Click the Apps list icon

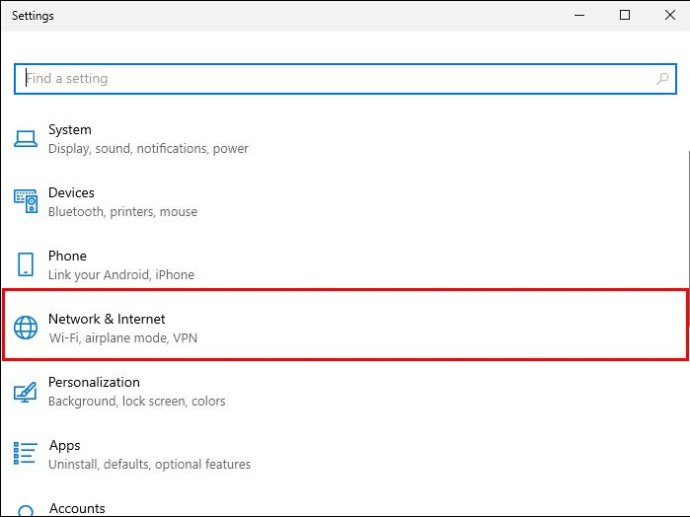pos(26,454)
